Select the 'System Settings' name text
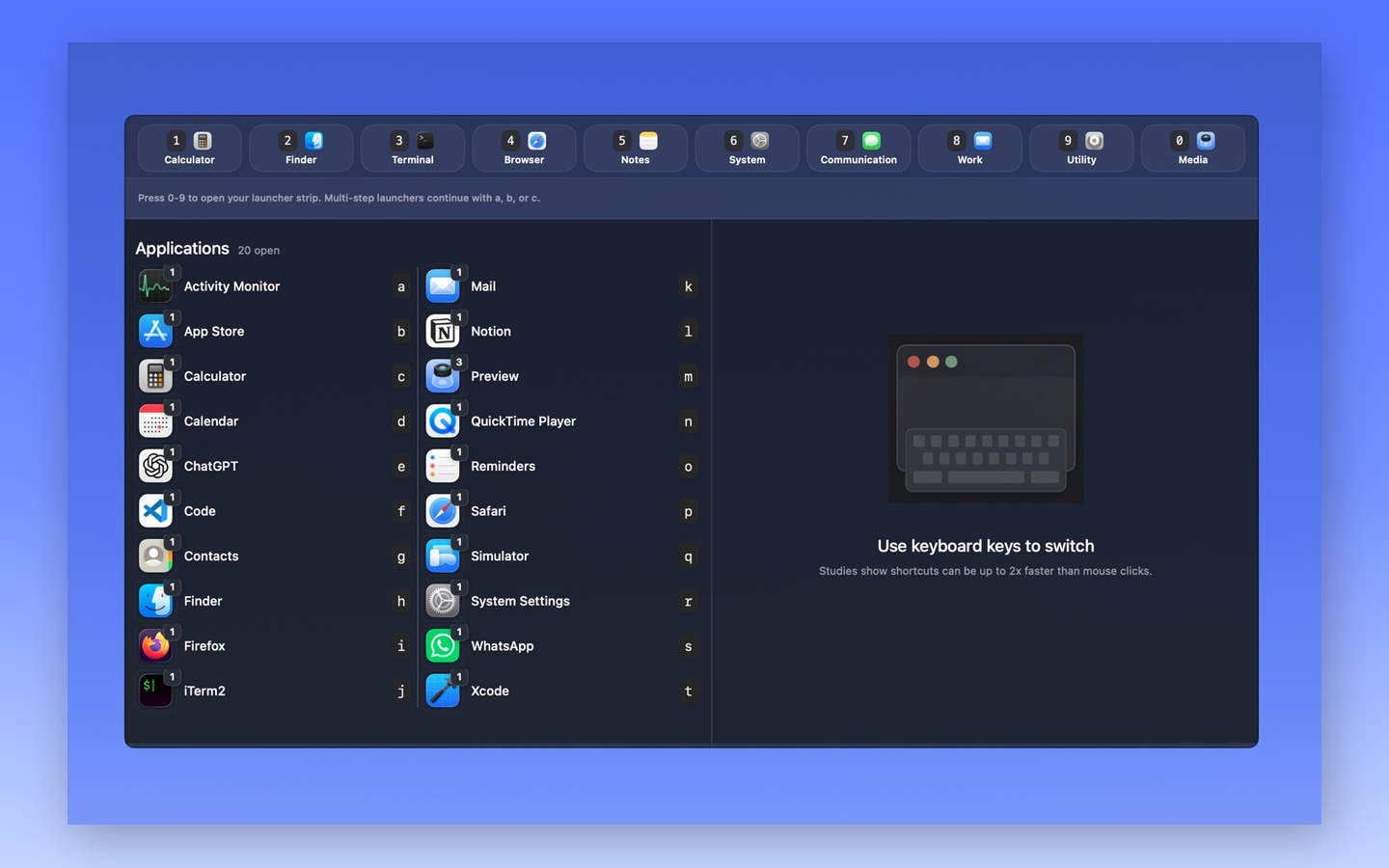1389x868 pixels. [x=520, y=601]
